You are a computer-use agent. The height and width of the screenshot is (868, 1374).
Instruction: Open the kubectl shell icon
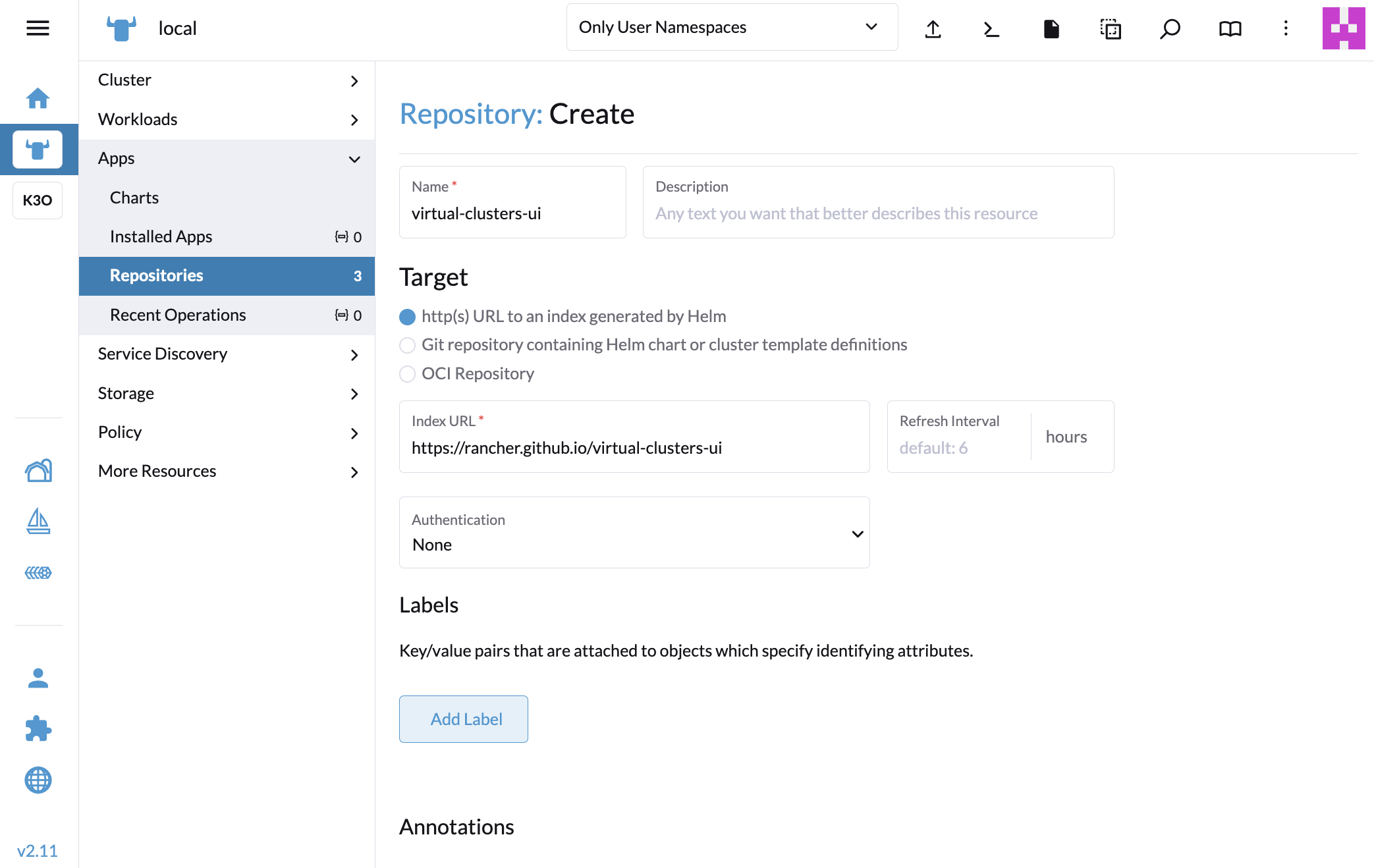coord(991,28)
